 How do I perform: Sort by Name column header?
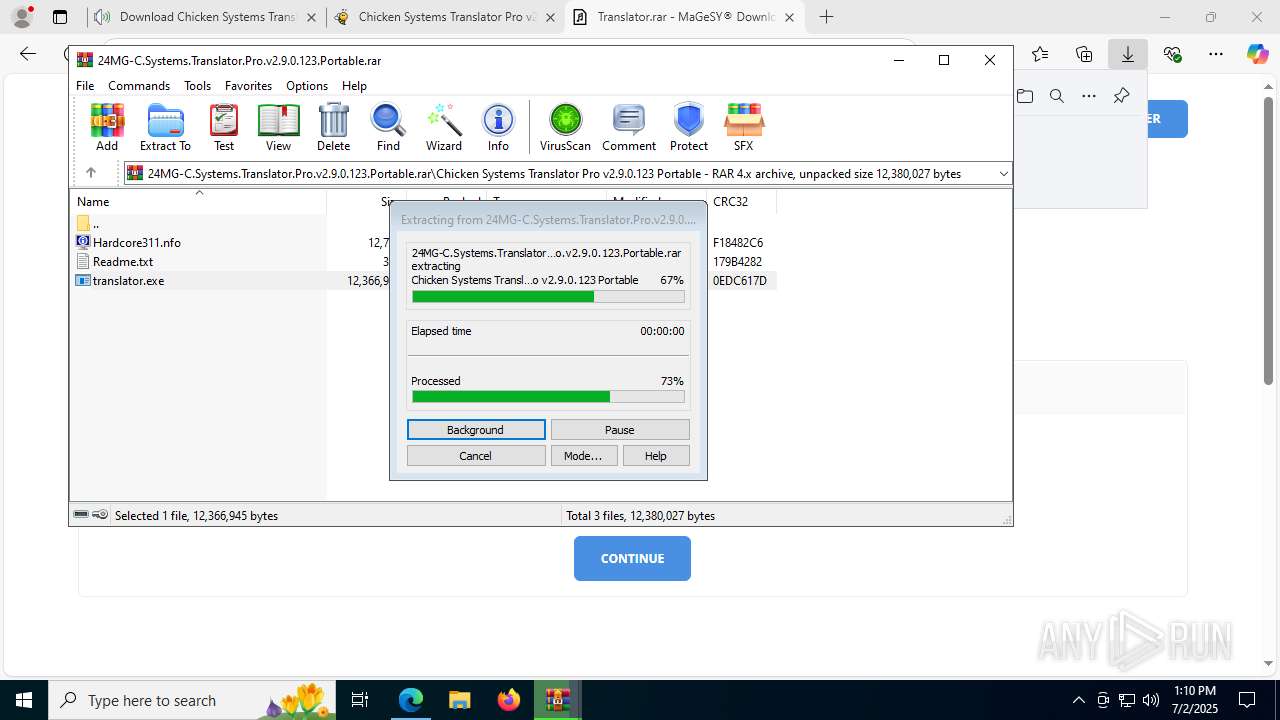198,202
